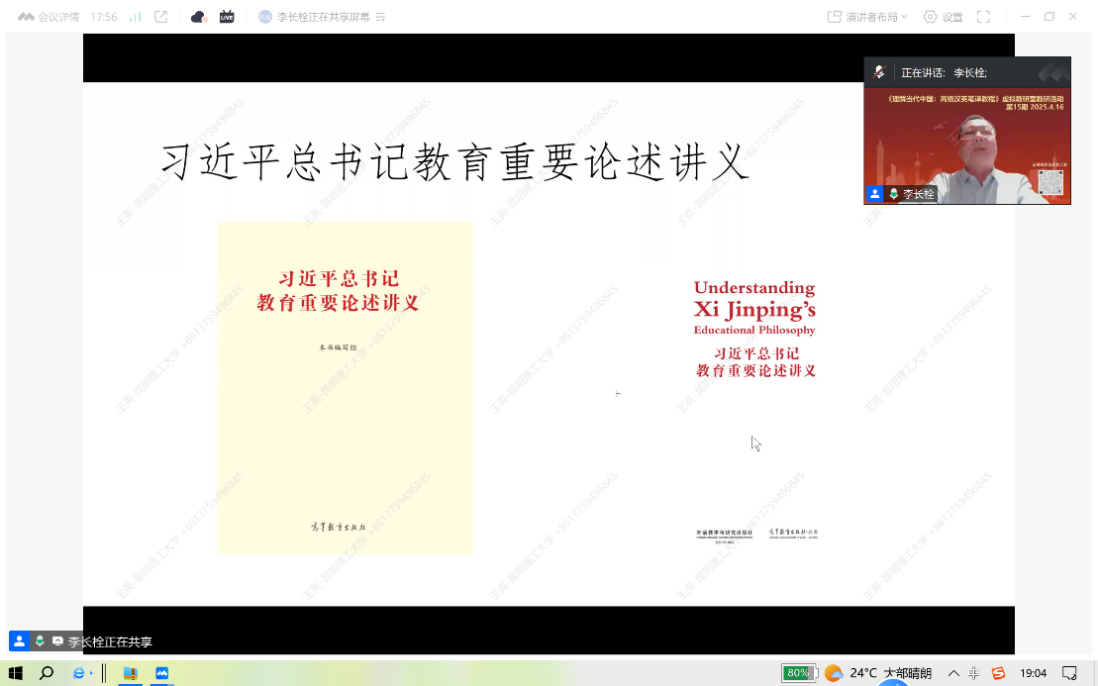
Task: Click the network signal strength icon
Action: [135, 17]
